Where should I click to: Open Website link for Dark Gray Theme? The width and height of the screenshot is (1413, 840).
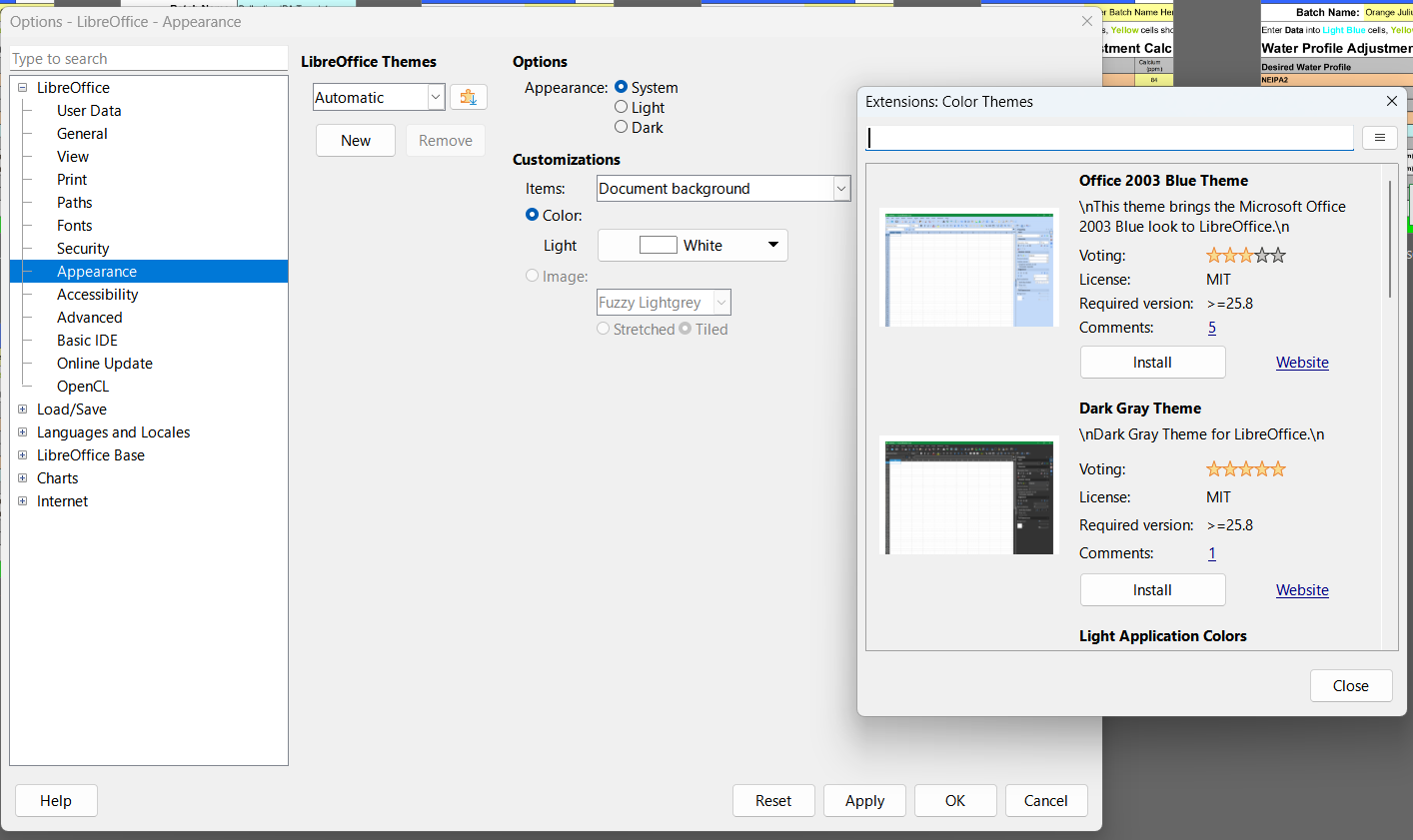[1302, 590]
